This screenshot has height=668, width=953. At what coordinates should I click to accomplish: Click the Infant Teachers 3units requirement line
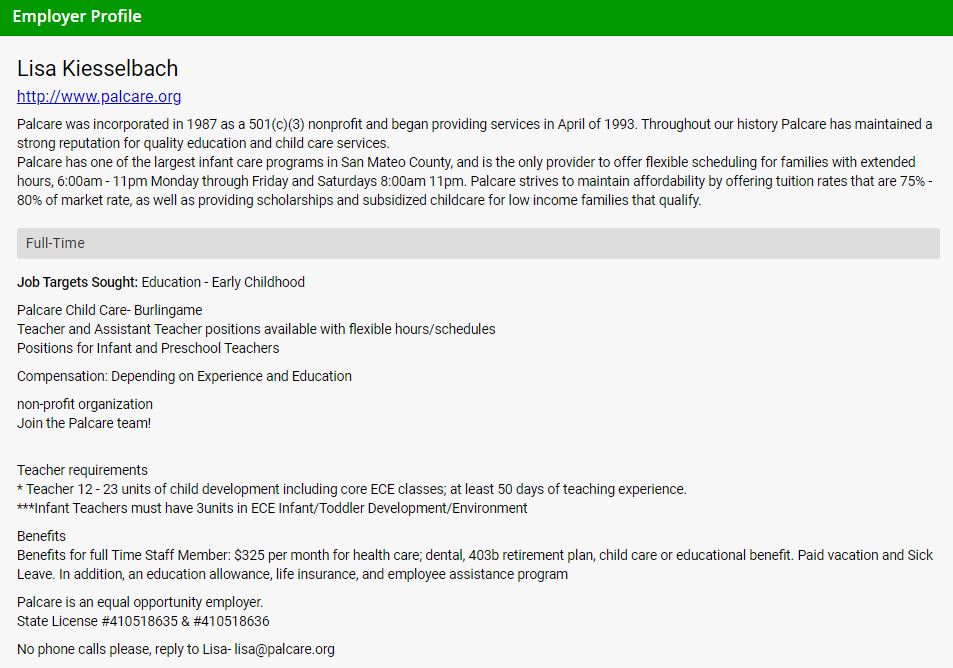[272, 508]
